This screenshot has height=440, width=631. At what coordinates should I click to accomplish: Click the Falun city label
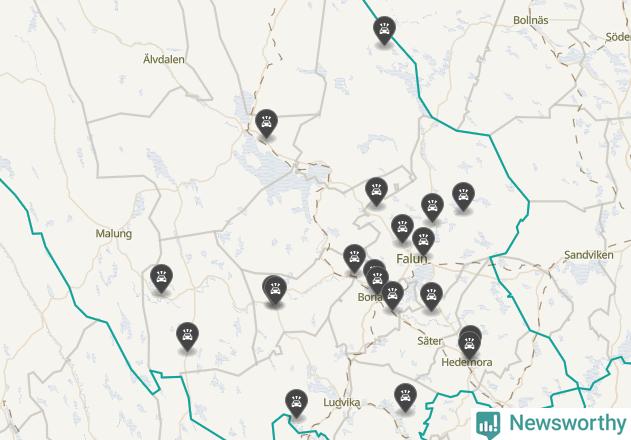tap(411, 259)
